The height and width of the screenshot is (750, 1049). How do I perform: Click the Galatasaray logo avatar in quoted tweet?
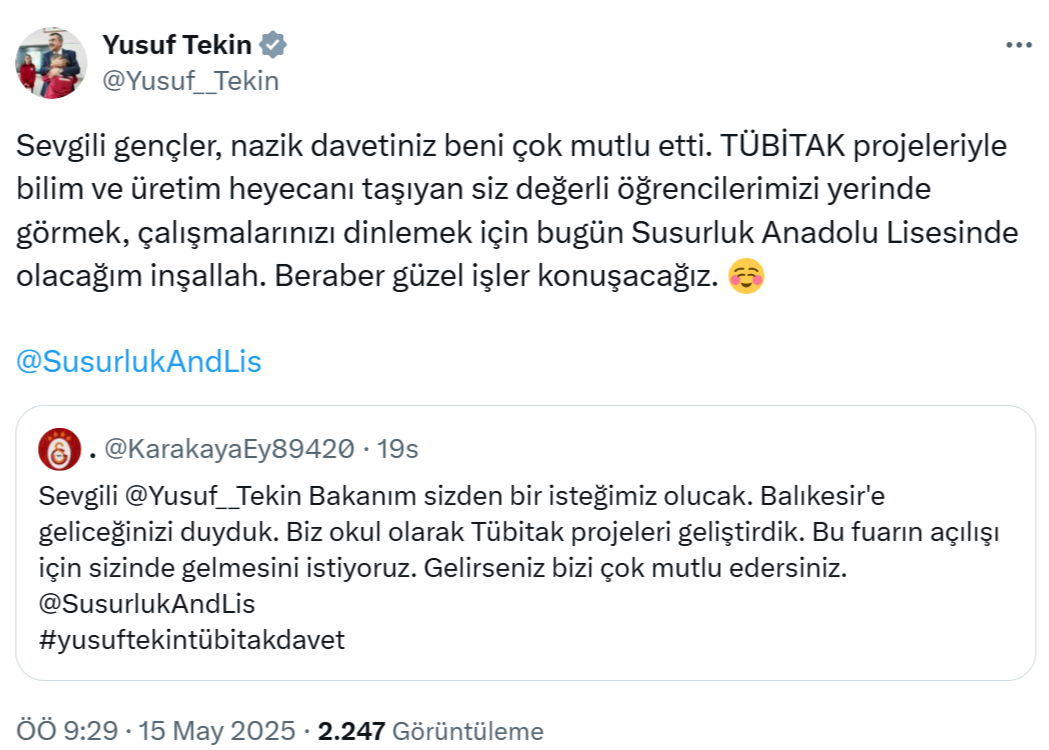[x=60, y=449]
